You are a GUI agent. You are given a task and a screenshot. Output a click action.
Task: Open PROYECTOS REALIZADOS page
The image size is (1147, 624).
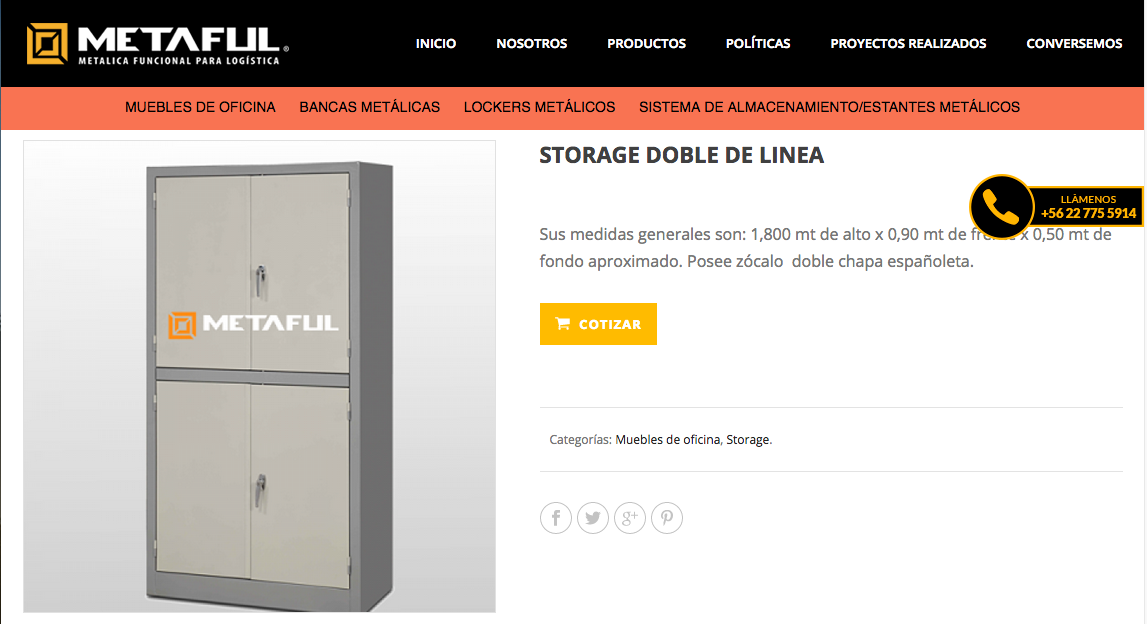pos(909,44)
